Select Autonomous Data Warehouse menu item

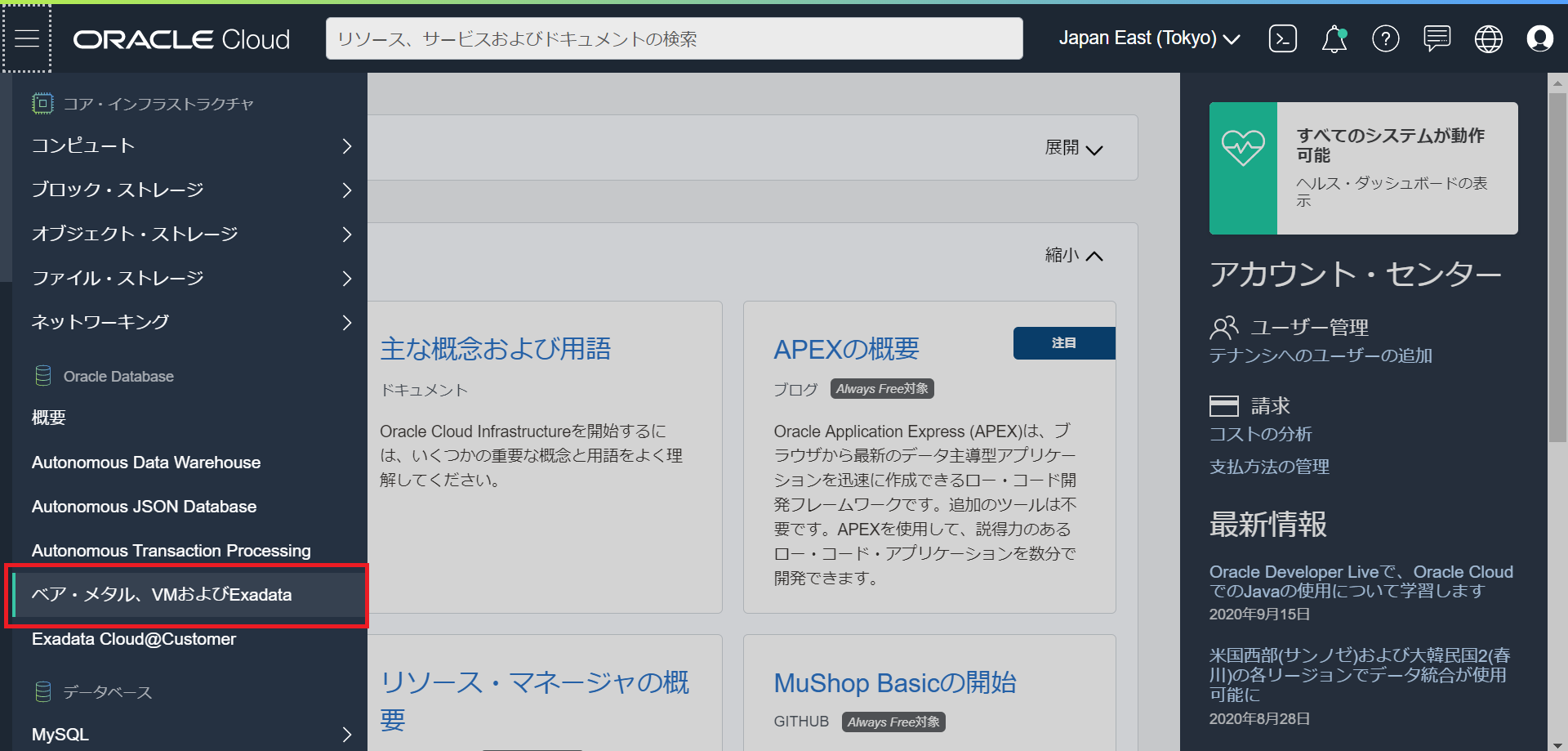pos(145,462)
